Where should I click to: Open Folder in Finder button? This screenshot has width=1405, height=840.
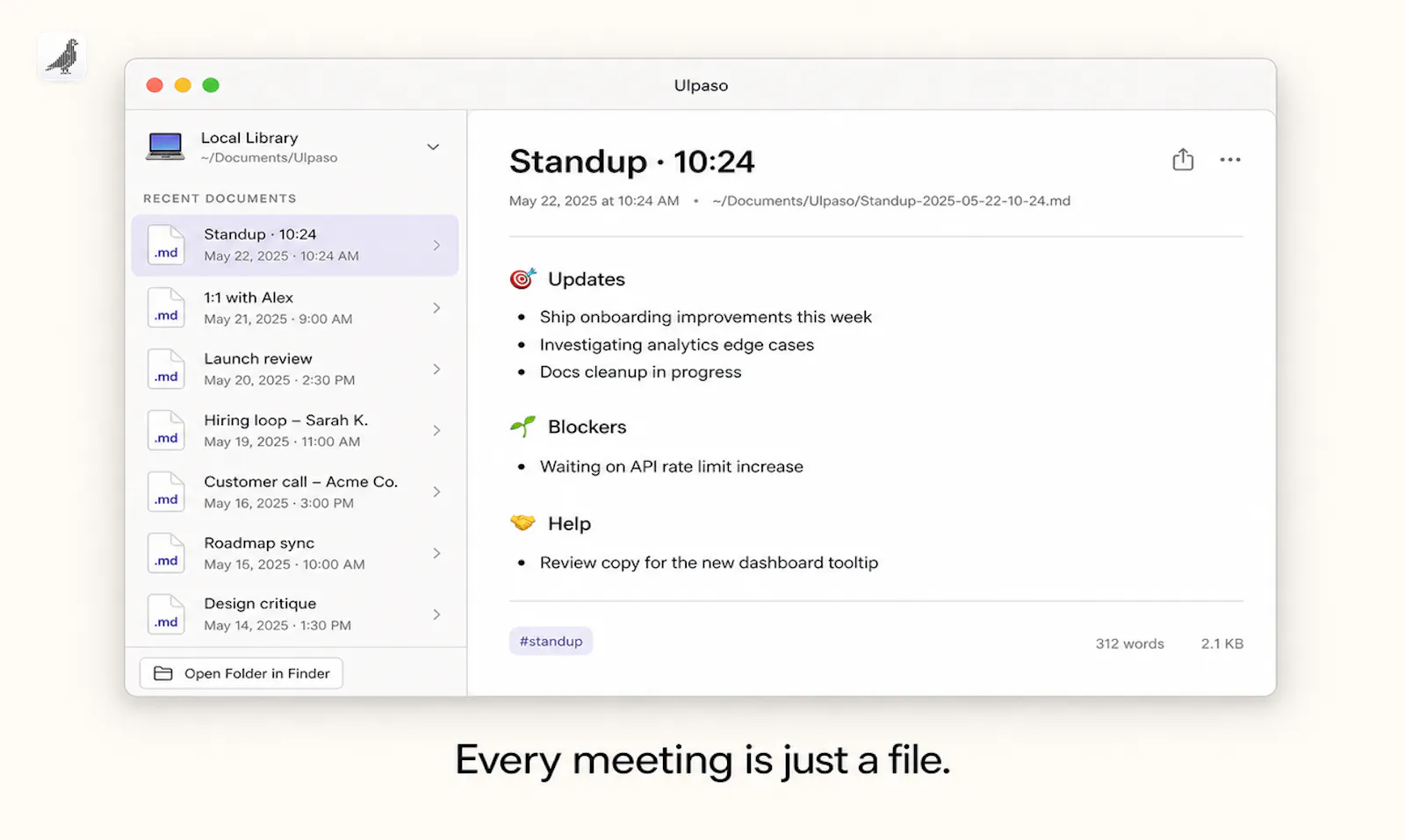(241, 673)
